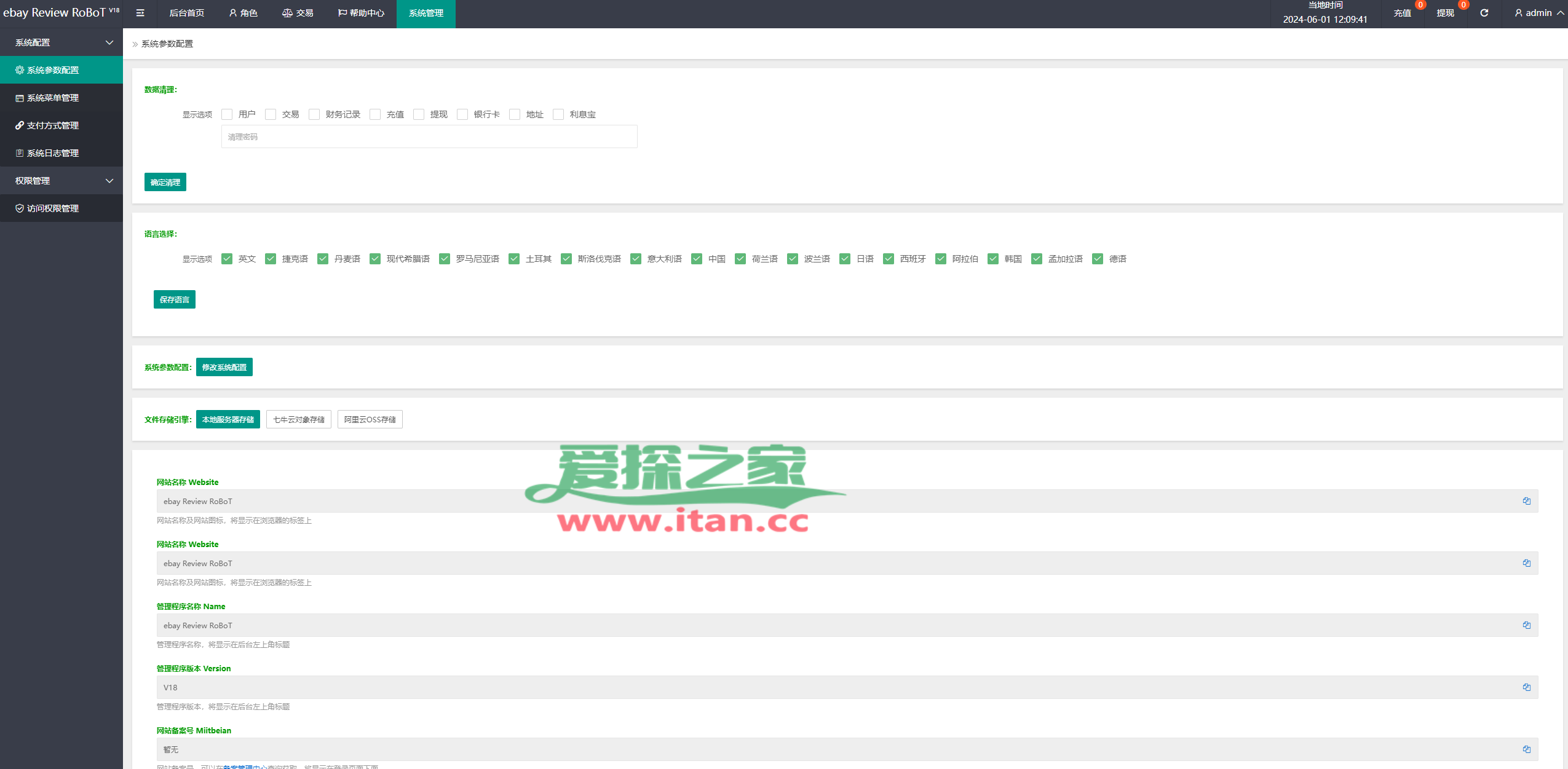The width and height of the screenshot is (1568, 769).
Task: Uncheck the 德语 language checkbox
Action: click(1098, 259)
